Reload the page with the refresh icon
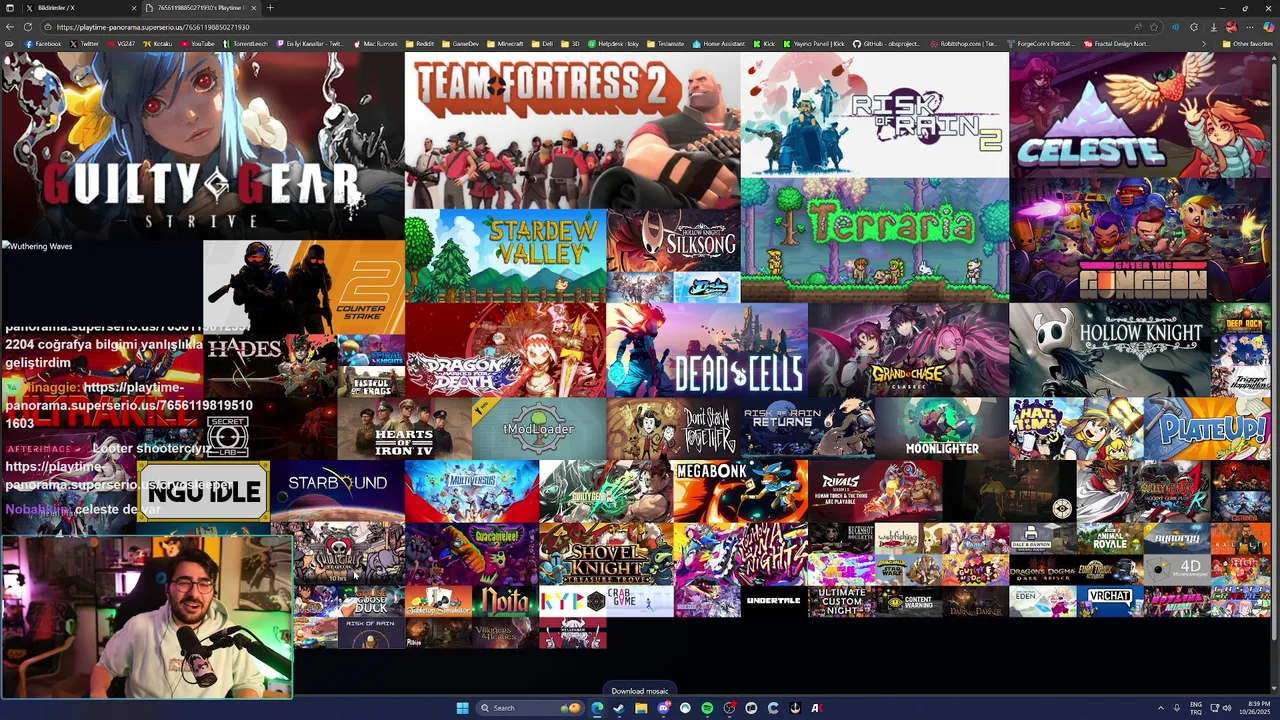 pos(28,27)
